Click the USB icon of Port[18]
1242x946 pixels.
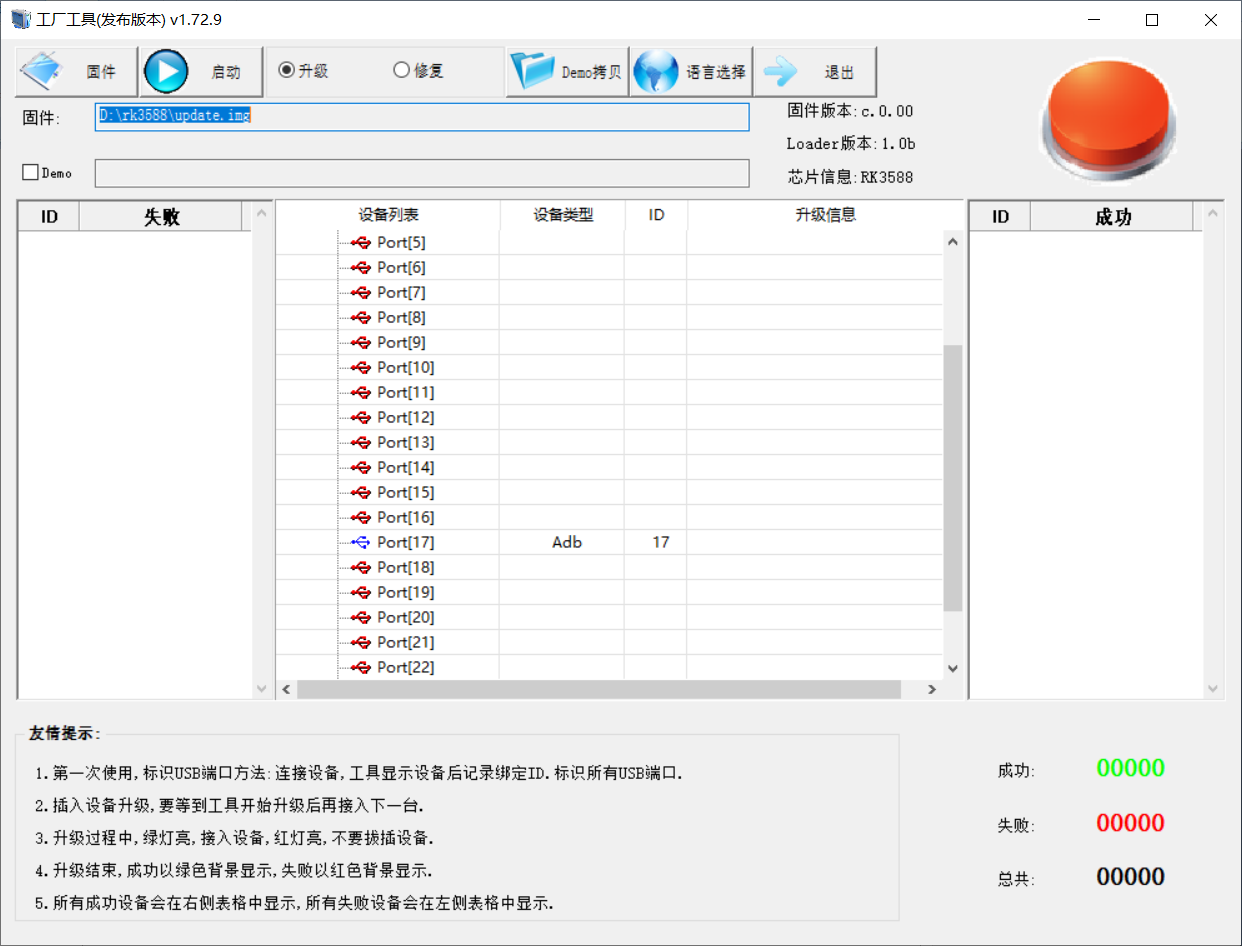(x=361, y=567)
